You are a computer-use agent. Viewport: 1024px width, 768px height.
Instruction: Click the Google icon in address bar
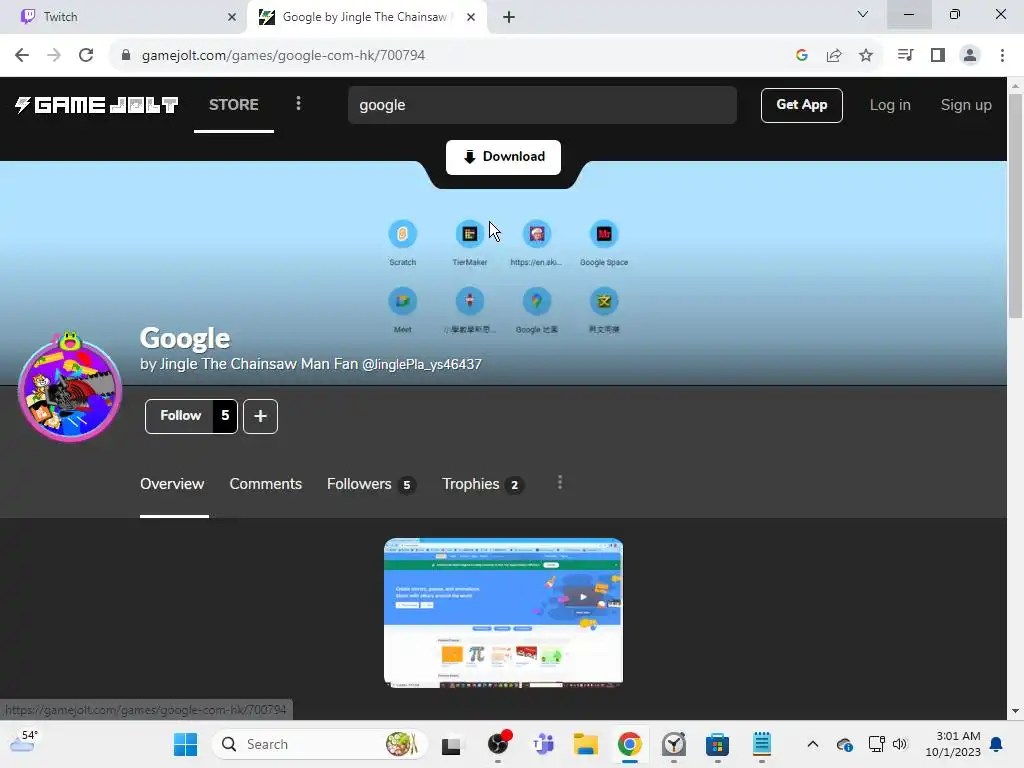[x=802, y=56]
